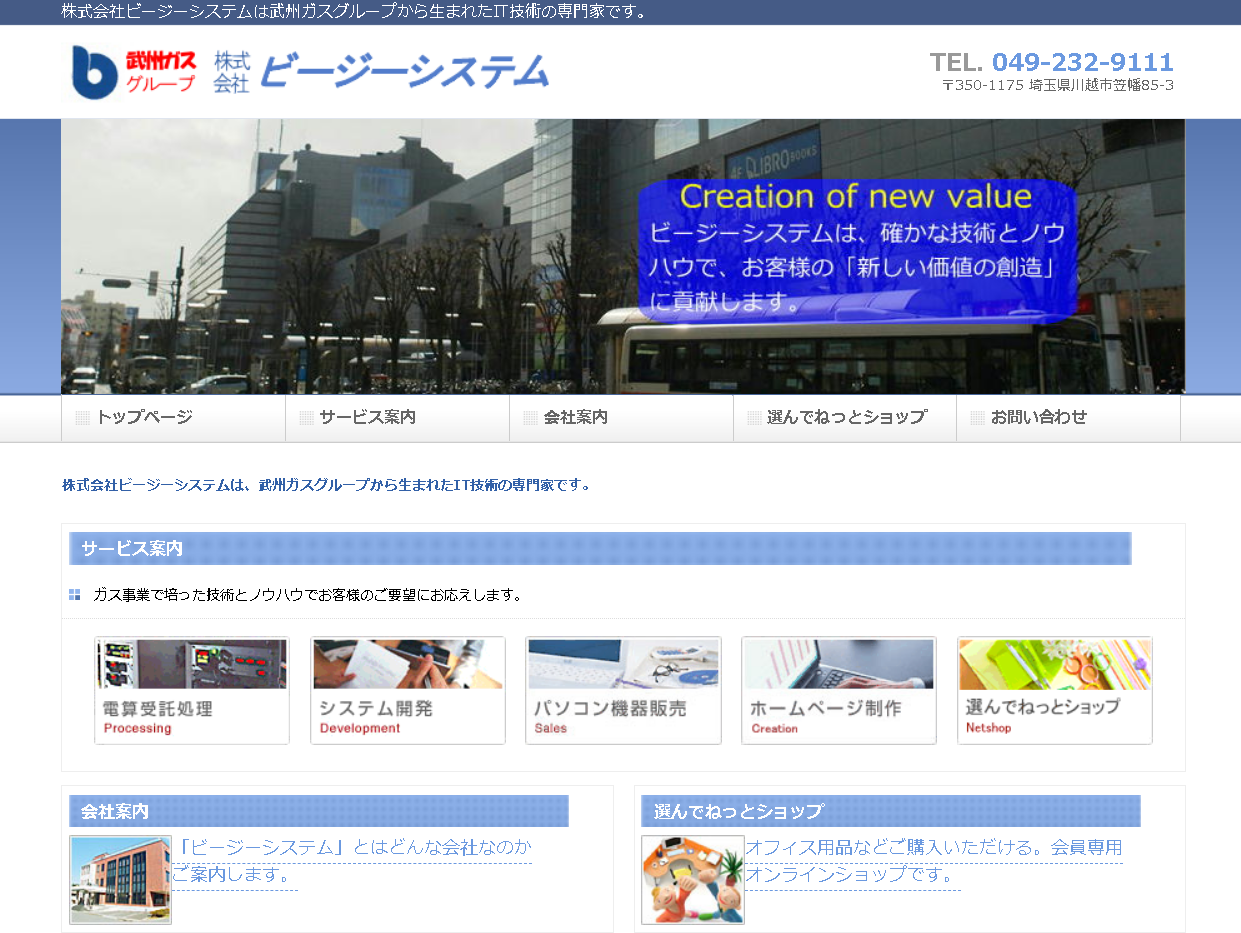
Task: Click お問い合わせ in the navigation bar
Action: point(1038,418)
